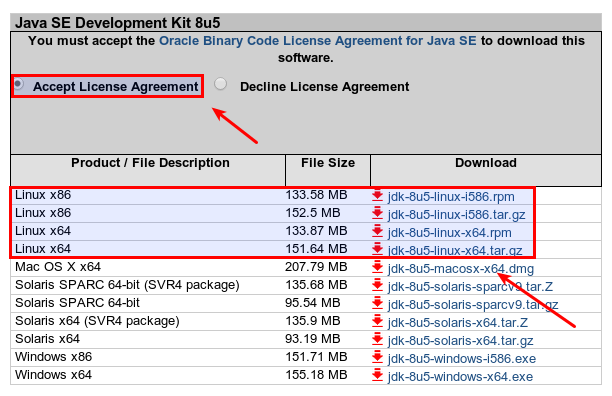Click download icon for jdk-8u5-solaris-sparcv9.tar.gz
The height and width of the screenshot is (396, 612).
pyautogui.click(x=377, y=303)
